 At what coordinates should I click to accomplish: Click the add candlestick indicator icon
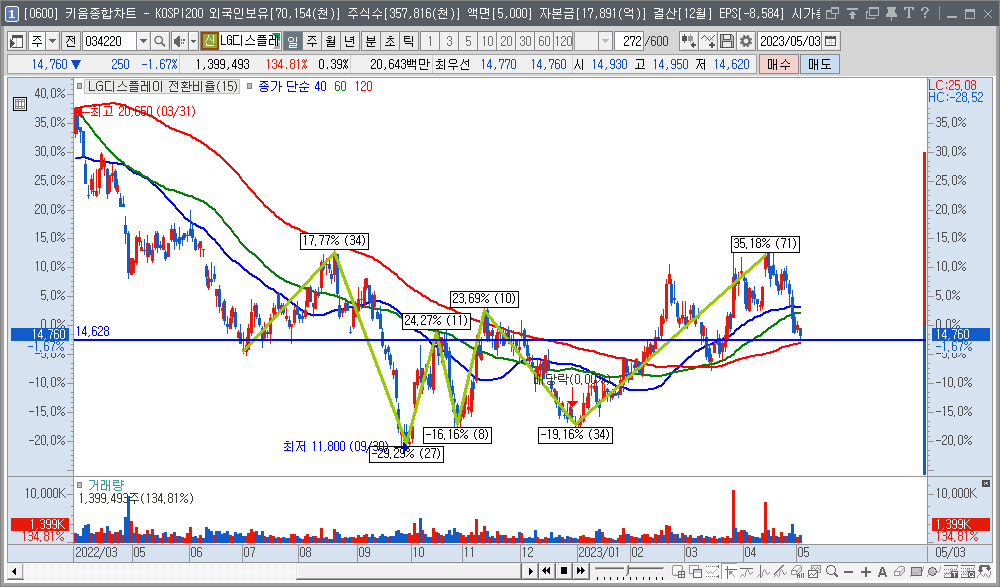pyautogui.click(x=688, y=41)
